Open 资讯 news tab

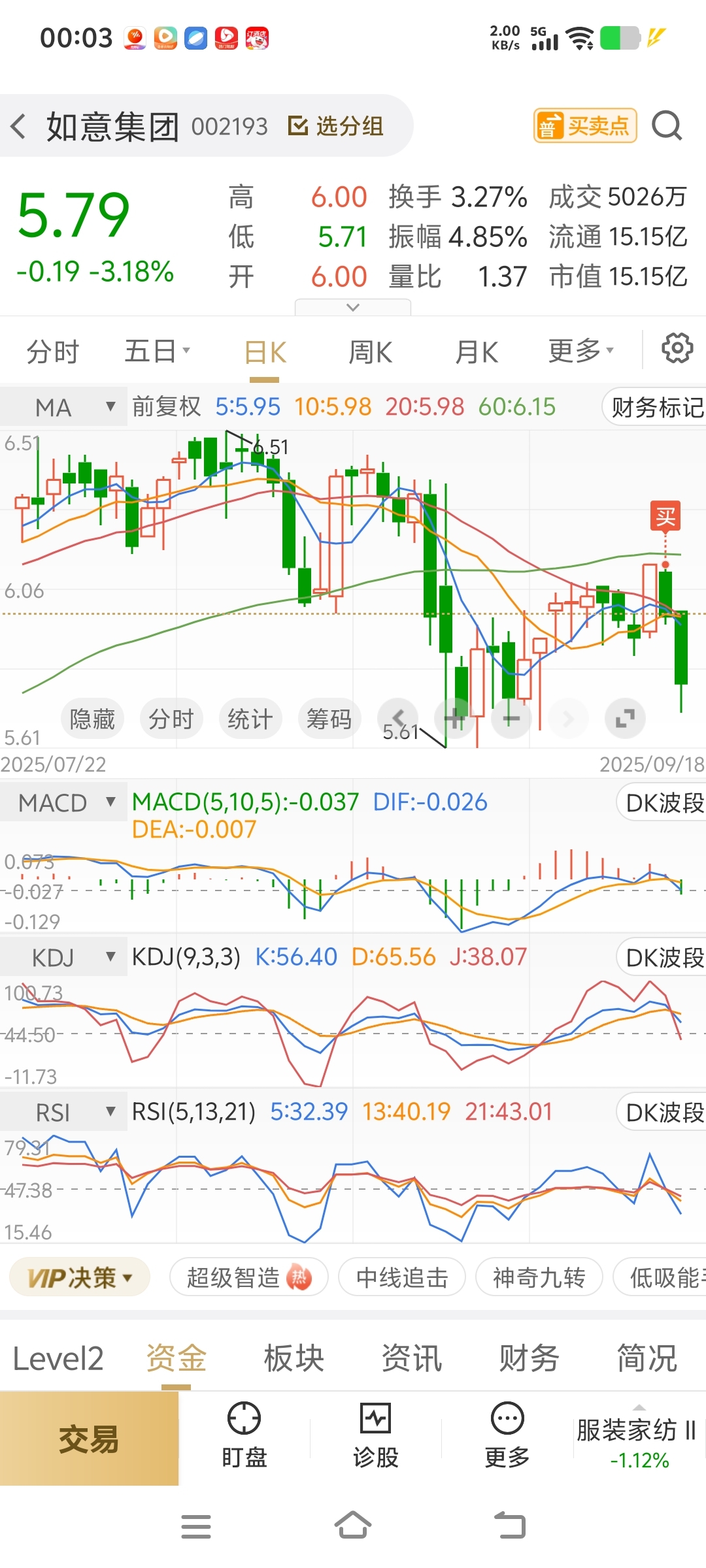(412, 1359)
